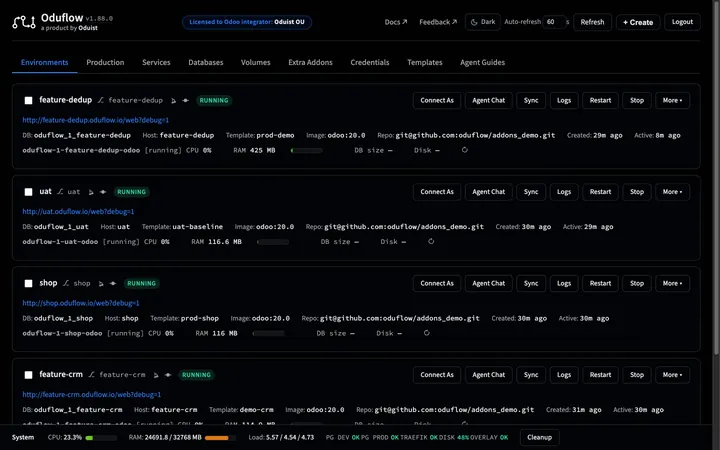Click the refresh stats icon in uat card

pyautogui.click(x=431, y=241)
